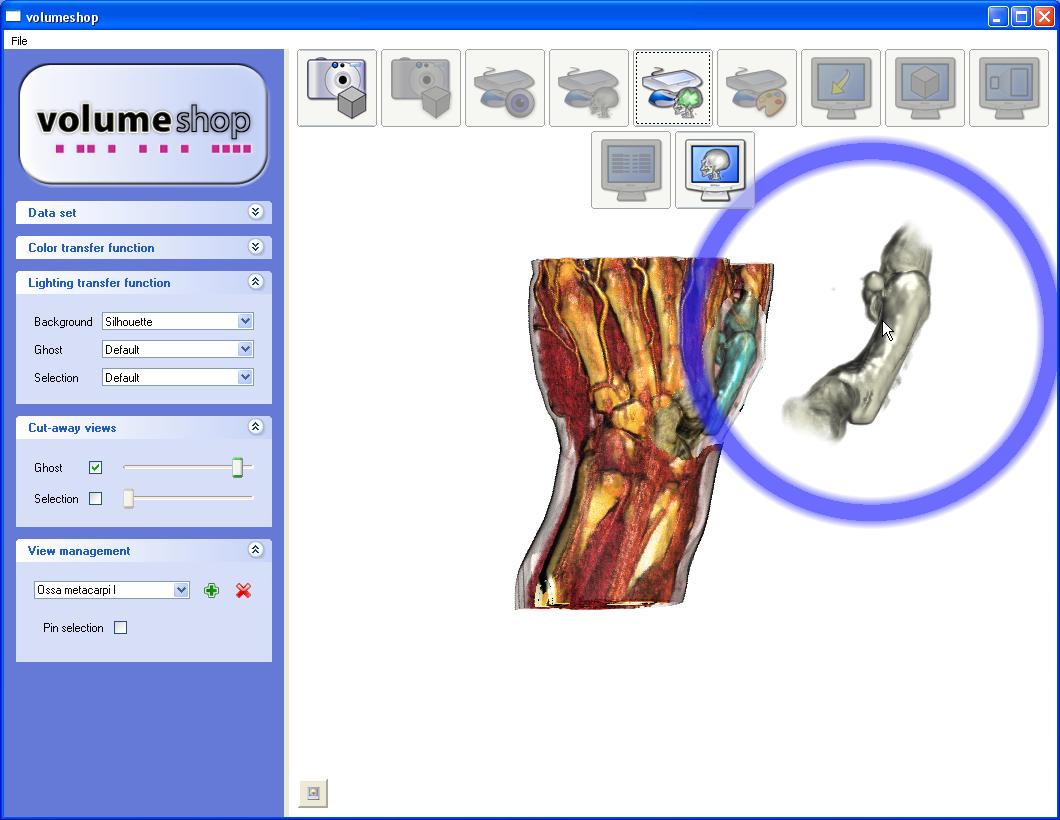The height and width of the screenshot is (820, 1060).
Task: Close the volumeshop window
Action: coord(1044,16)
